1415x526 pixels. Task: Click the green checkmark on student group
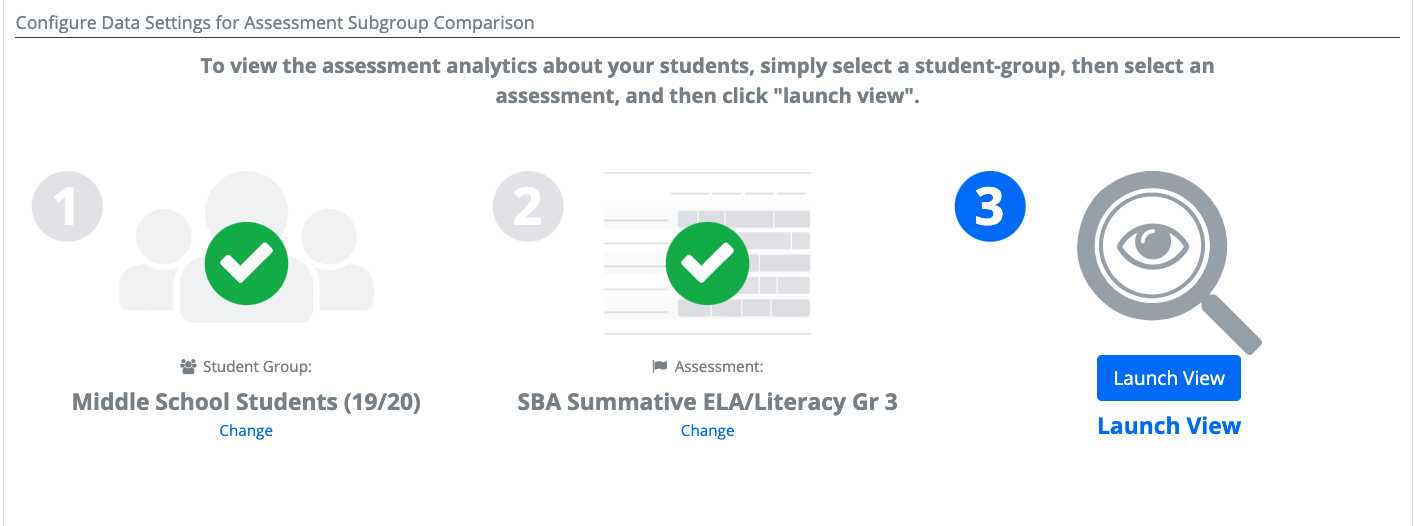point(246,264)
